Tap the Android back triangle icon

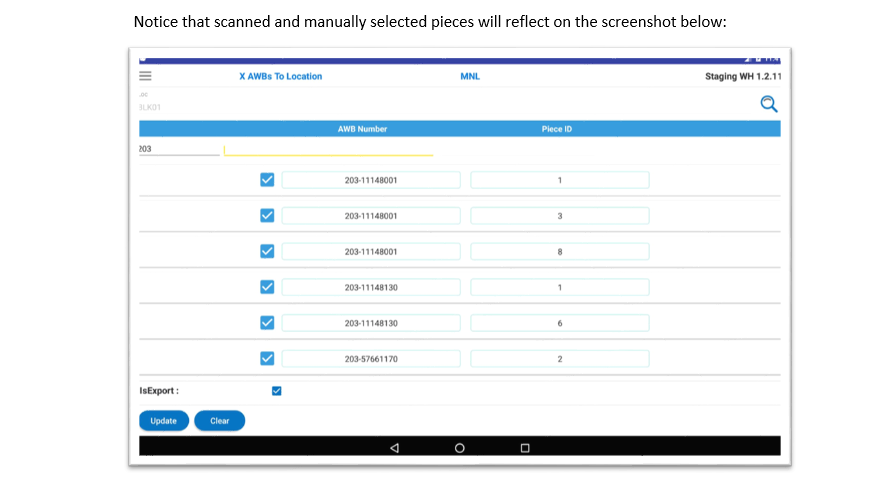click(x=395, y=448)
